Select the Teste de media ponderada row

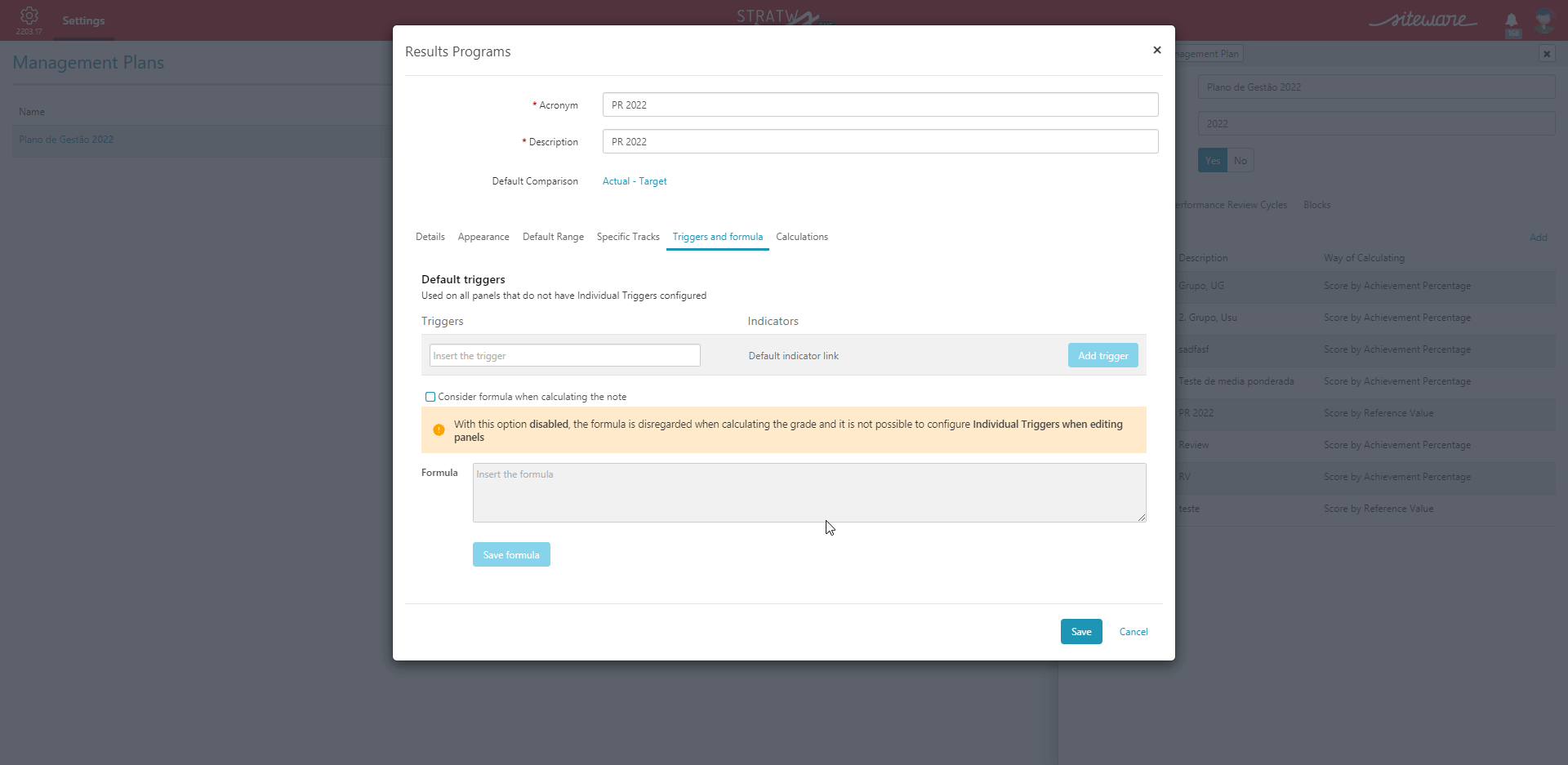click(x=1365, y=381)
